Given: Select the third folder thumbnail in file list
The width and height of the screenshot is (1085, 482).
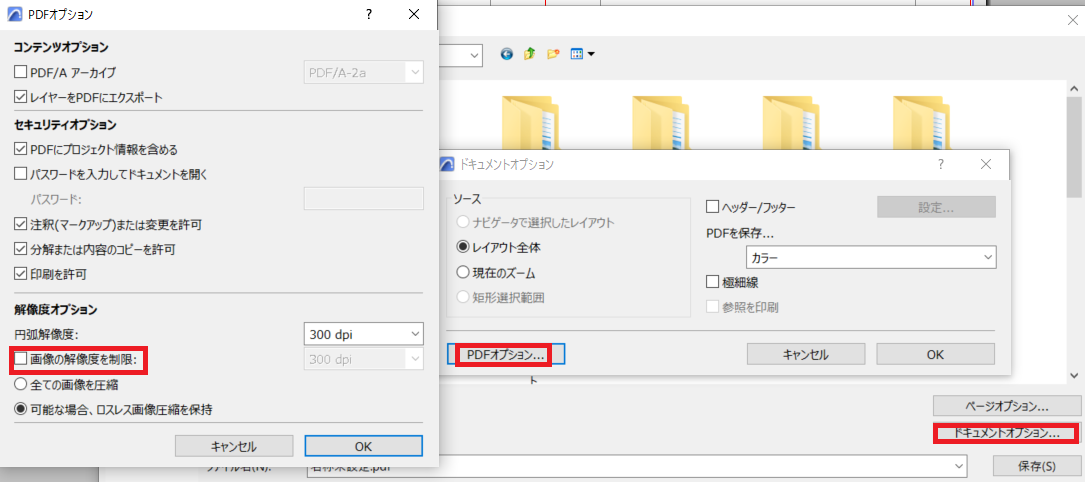Looking at the screenshot, I should click(x=790, y=123).
